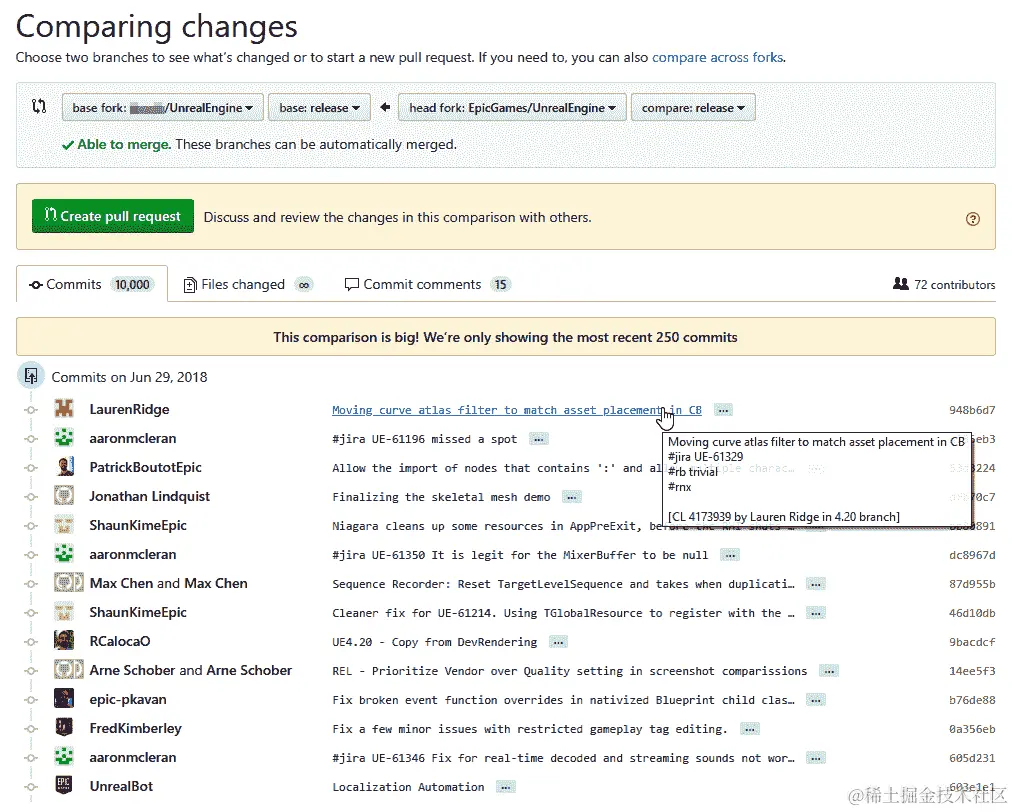Expand ellipsis for UE-61196 missed a spot
1014x812 pixels.
coord(538,439)
